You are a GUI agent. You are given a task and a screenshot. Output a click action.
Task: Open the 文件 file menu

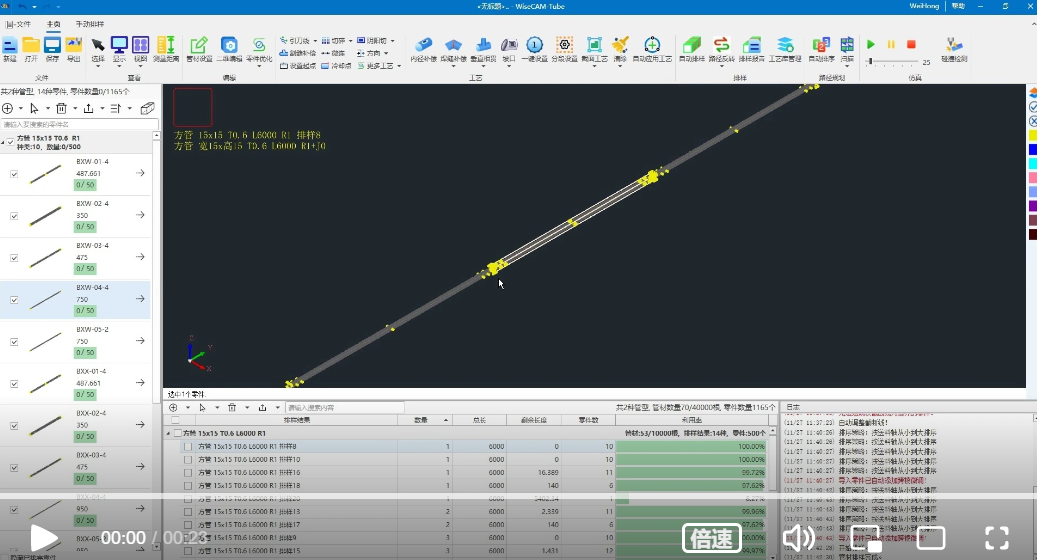pos(19,23)
